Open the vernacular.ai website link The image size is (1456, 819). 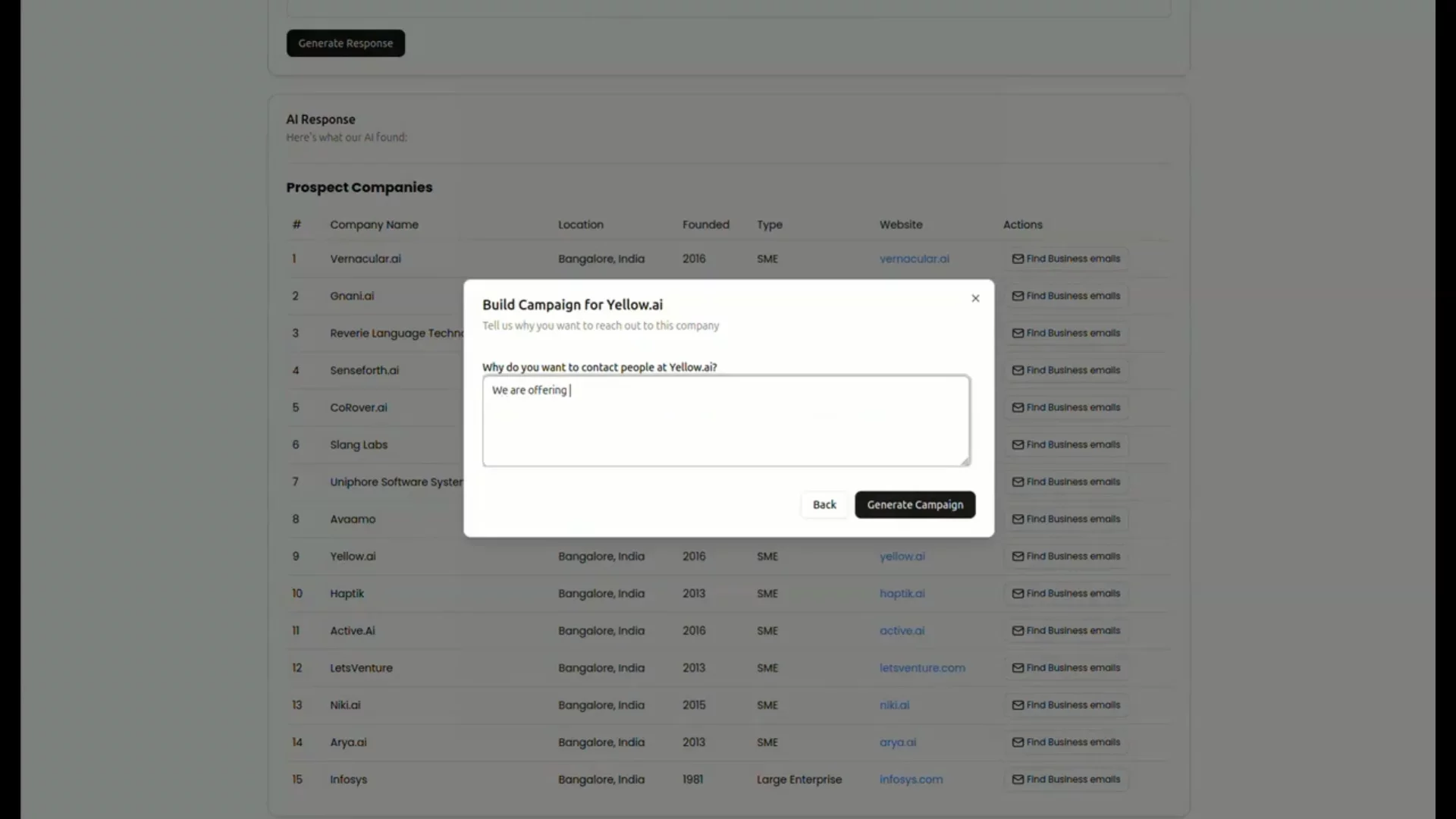coord(914,259)
